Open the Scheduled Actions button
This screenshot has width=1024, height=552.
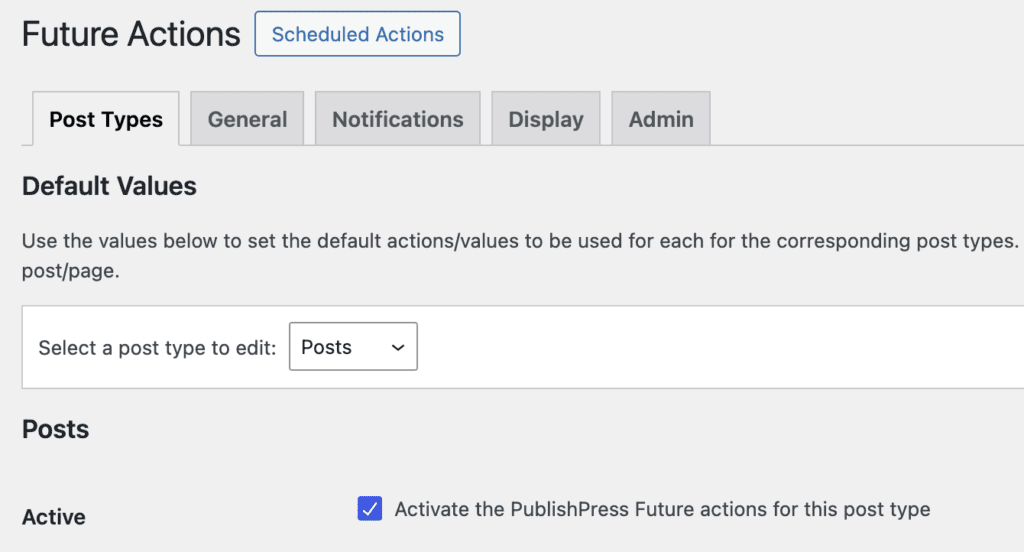click(357, 34)
